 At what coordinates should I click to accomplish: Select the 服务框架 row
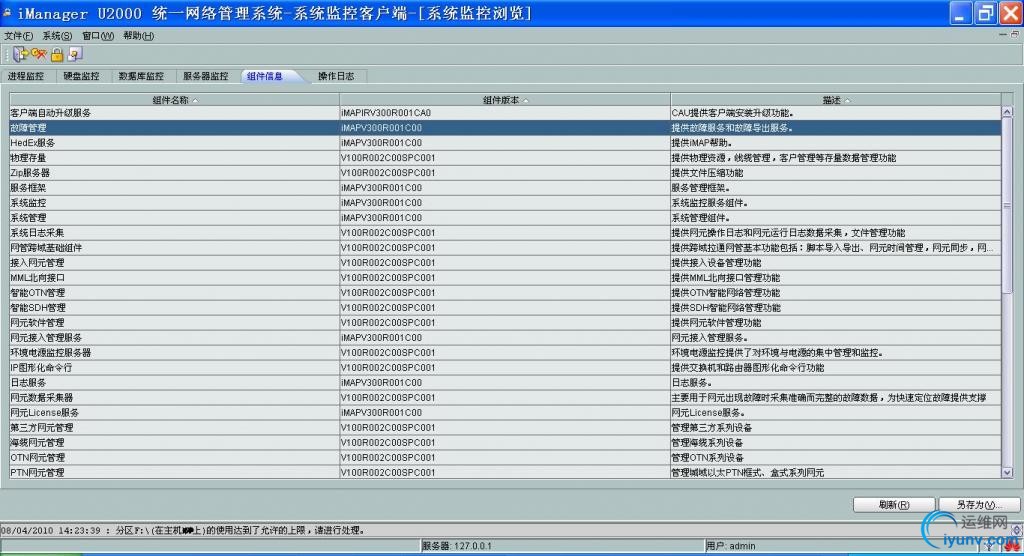[x=505, y=188]
